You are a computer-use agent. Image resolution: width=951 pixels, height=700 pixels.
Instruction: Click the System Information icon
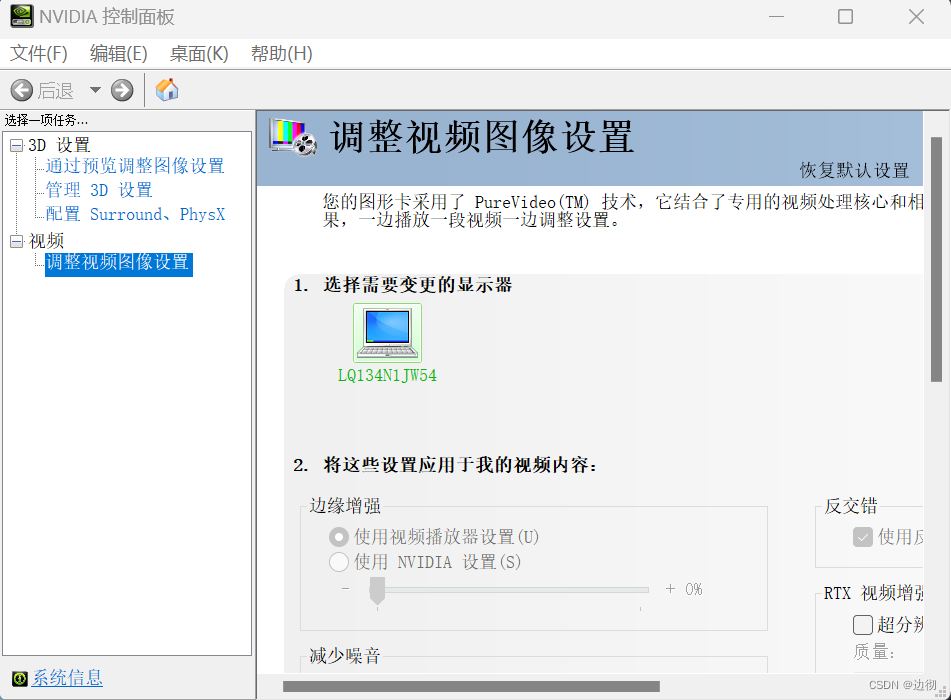[x=19, y=678]
